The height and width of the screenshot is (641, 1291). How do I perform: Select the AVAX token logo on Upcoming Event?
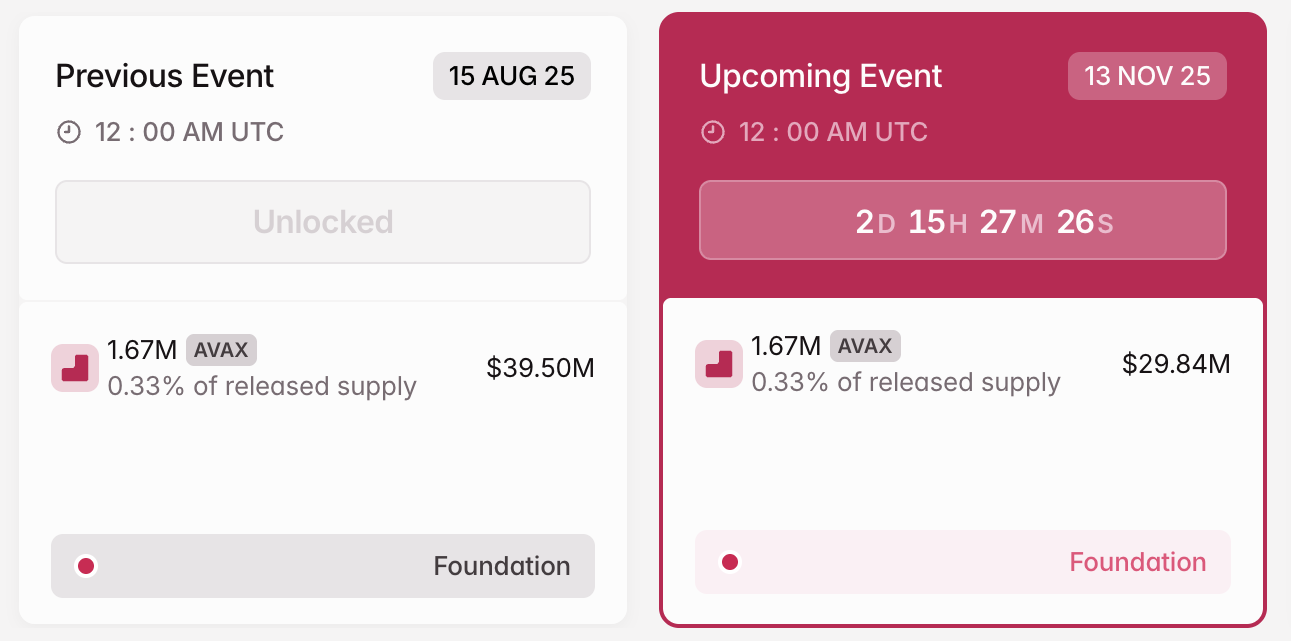pos(719,364)
